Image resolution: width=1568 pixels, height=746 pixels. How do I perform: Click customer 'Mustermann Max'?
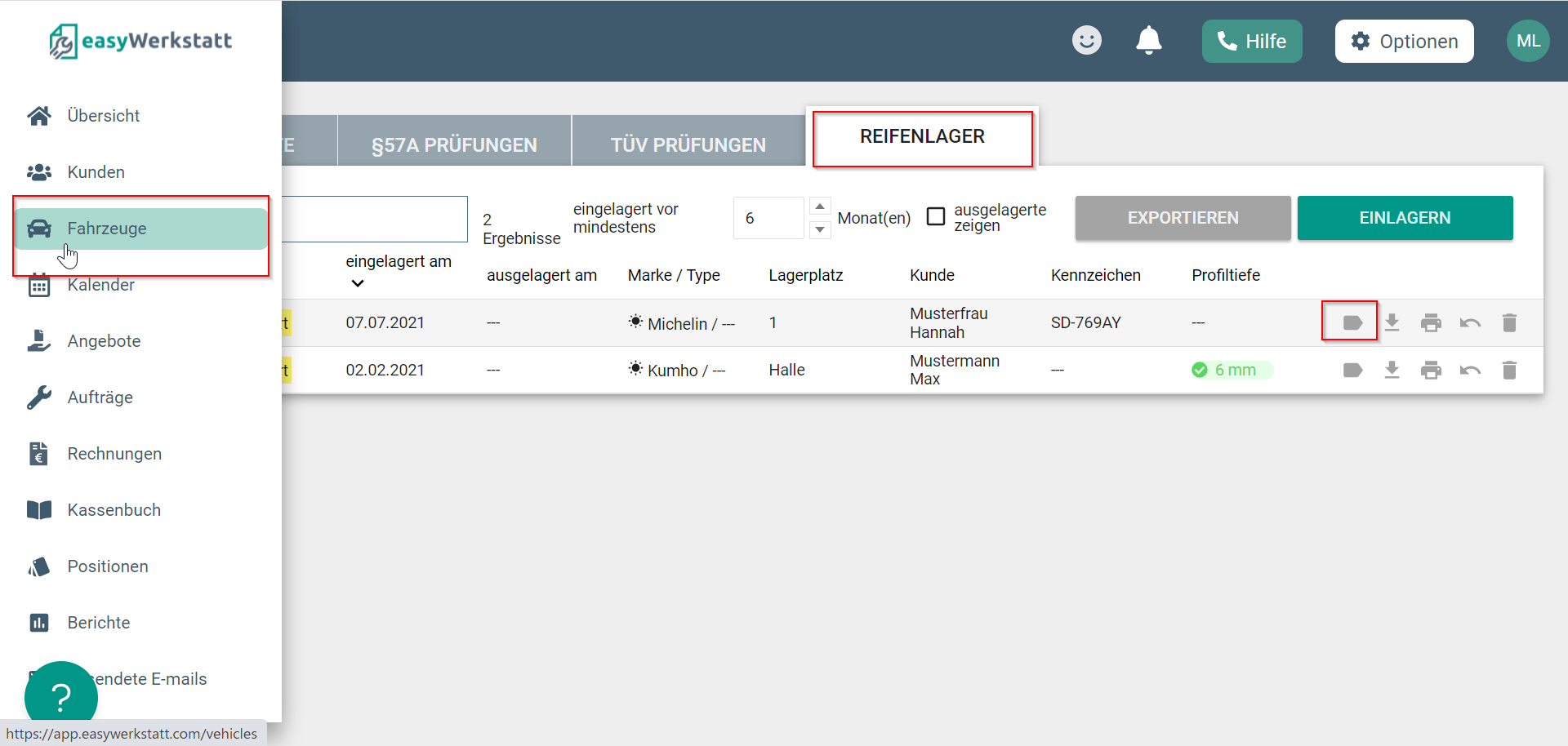tap(954, 371)
